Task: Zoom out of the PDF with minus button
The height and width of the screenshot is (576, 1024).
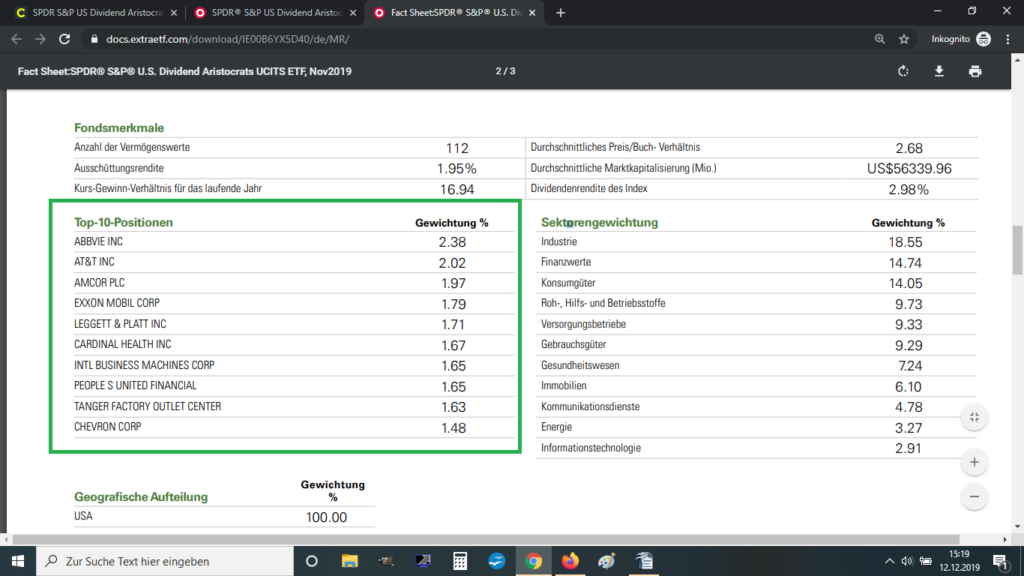Action: tap(974, 497)
